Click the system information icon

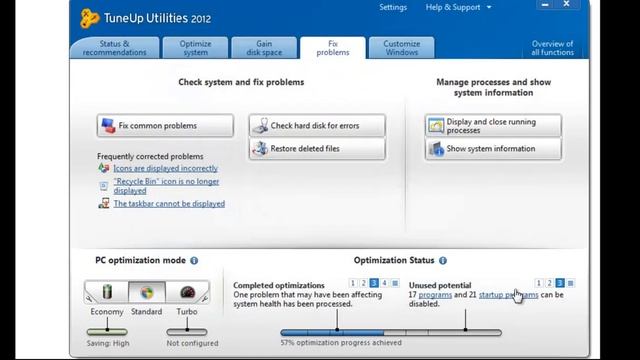pyautogui.click(x=436, y=149)
